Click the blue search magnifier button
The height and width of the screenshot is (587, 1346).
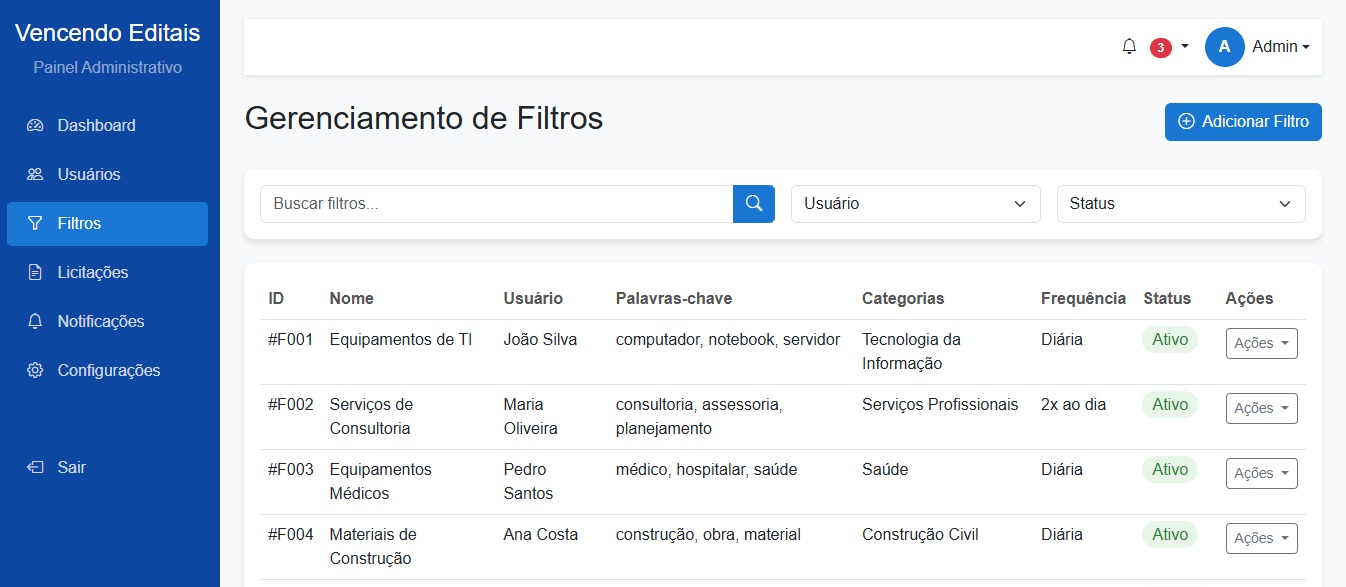(x=753, y=203)
